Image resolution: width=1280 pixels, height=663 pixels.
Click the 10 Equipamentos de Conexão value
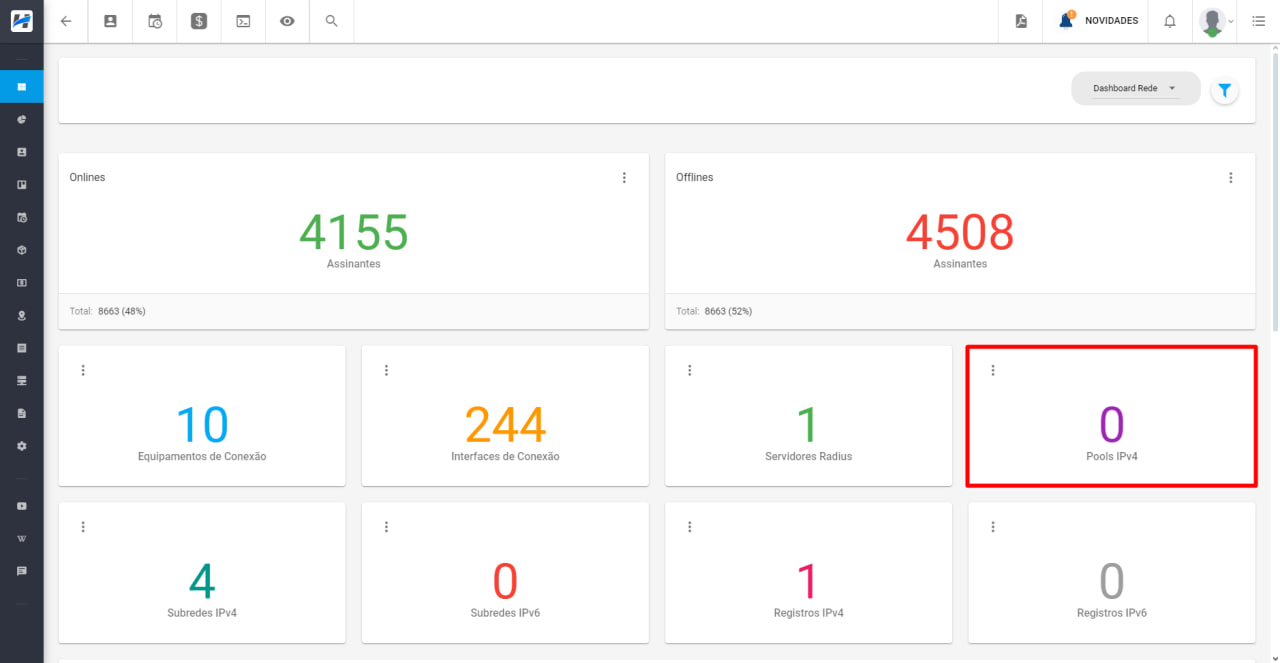click(x=202, y=425)
